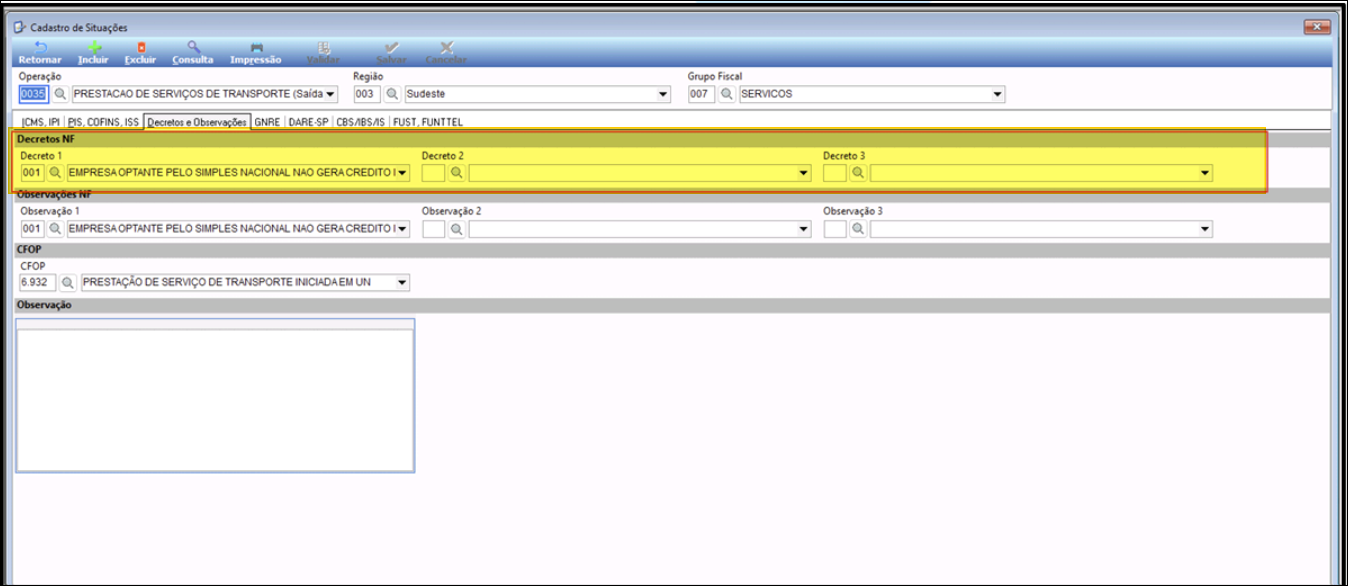Switch to the DARE-SP tab
Viewport: 1348px width, 586px height.
pyautogui.click(x=309, y=122)
